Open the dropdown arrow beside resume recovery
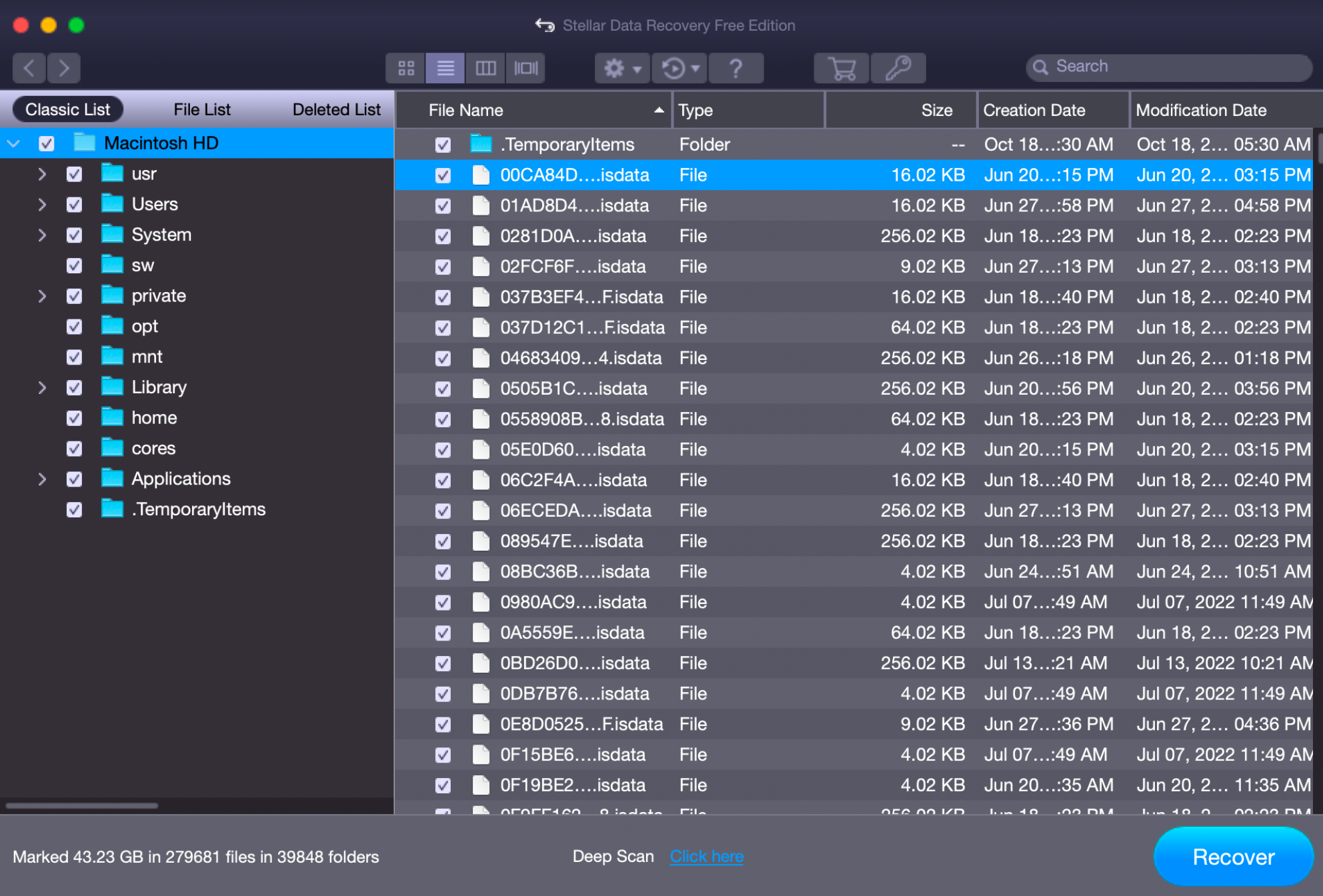This screenshot has height=896, width=1323. [x=696, y=69]
